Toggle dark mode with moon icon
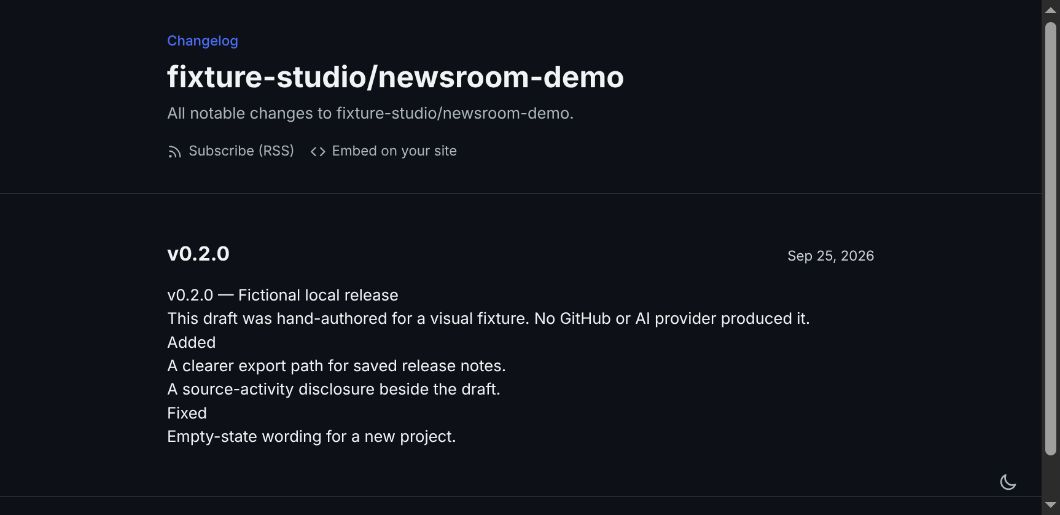 1008,482
